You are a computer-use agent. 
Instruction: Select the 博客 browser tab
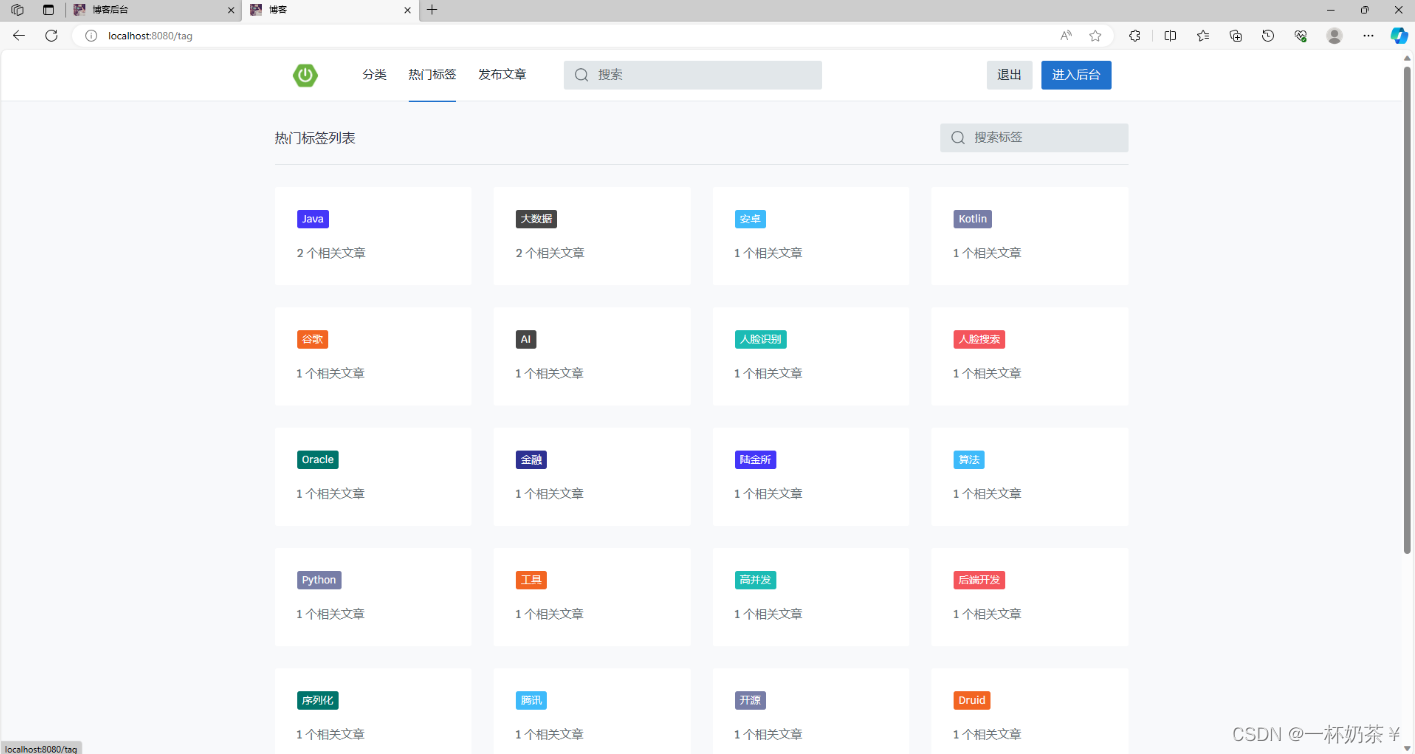tap(330, 10)
